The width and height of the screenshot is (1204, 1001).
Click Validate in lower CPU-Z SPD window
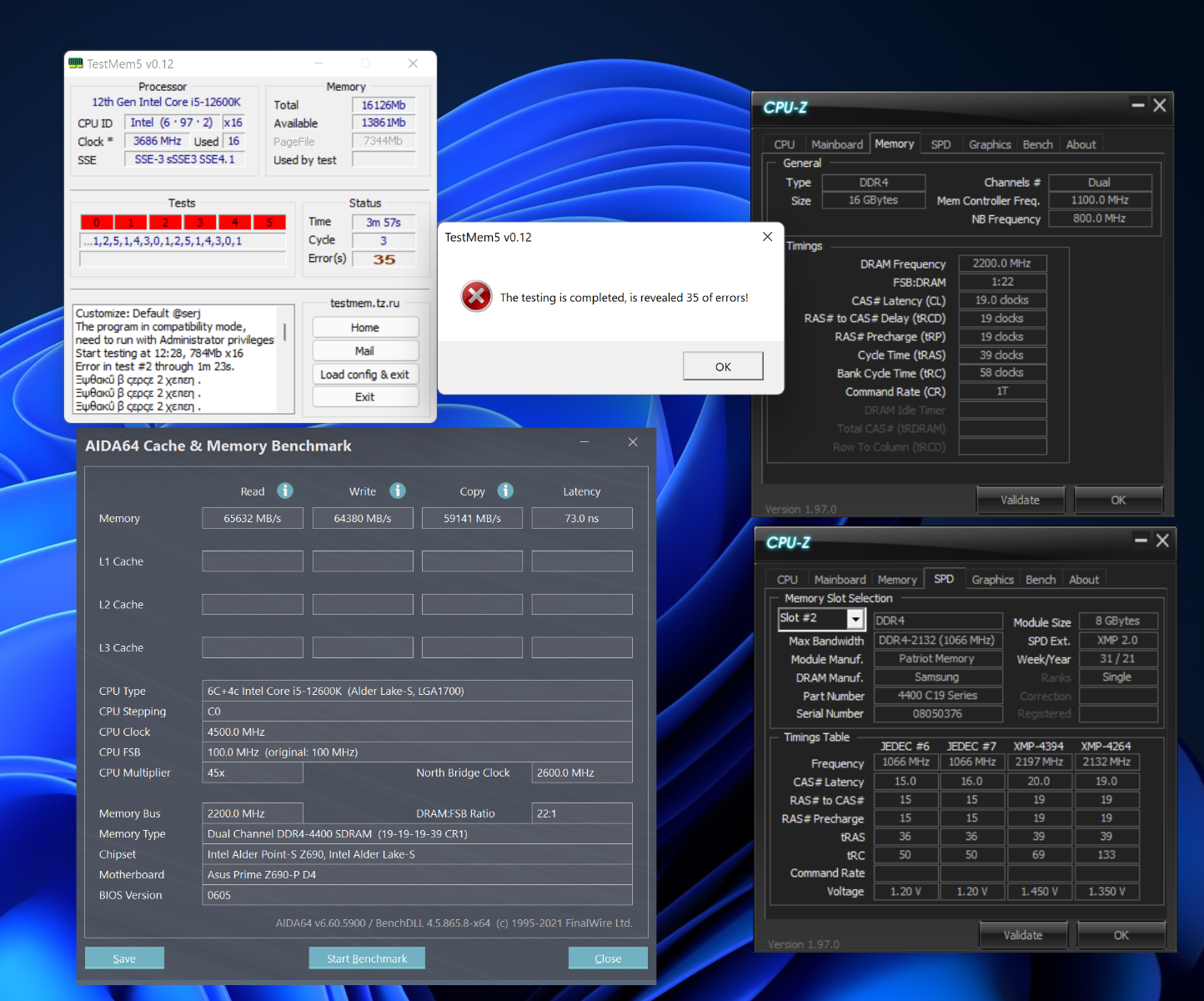(x=1023, y=935)
